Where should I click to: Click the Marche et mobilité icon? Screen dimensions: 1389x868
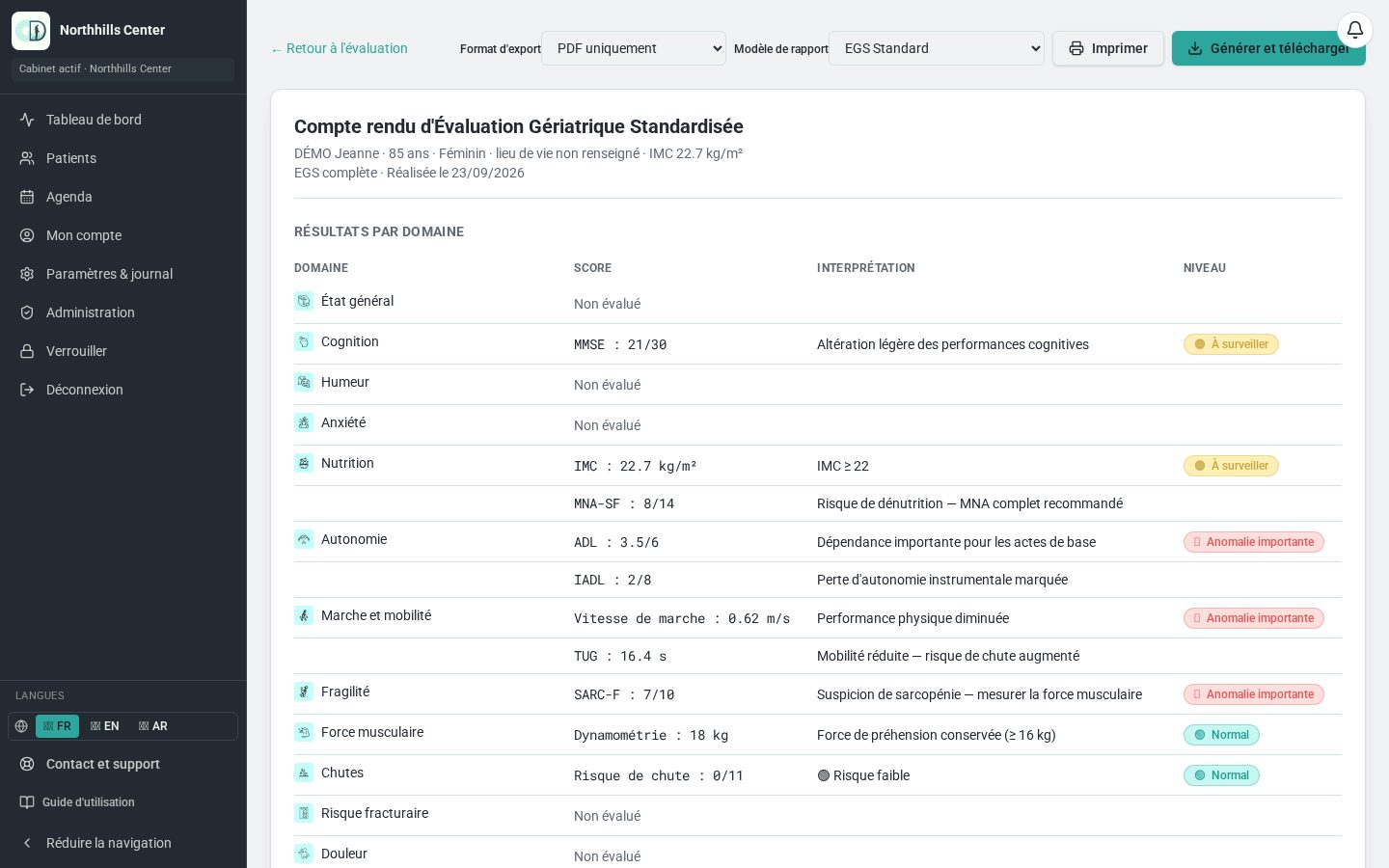tap(304, 615)
